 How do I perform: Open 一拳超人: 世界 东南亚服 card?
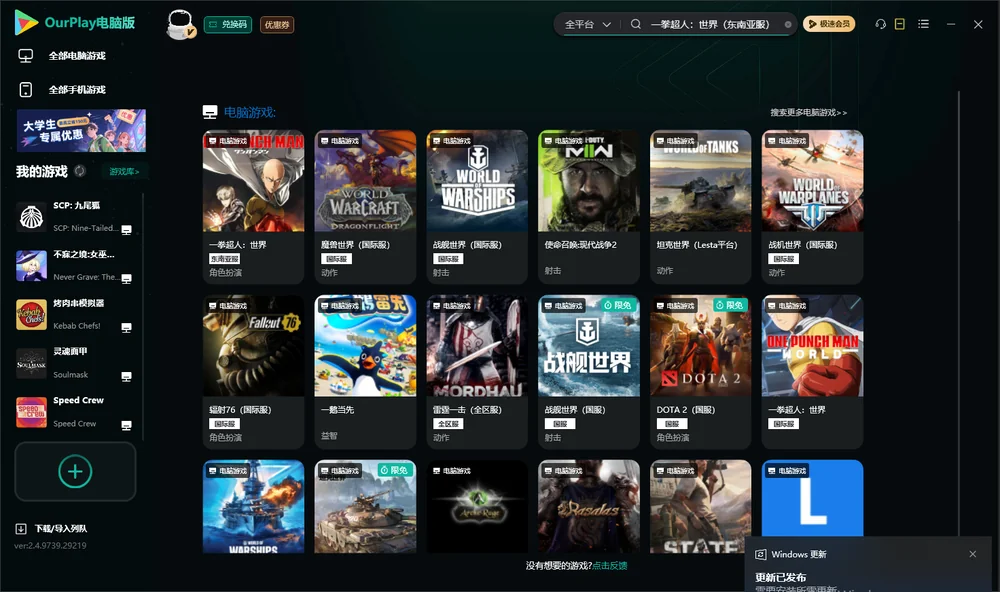coord(253,207)
